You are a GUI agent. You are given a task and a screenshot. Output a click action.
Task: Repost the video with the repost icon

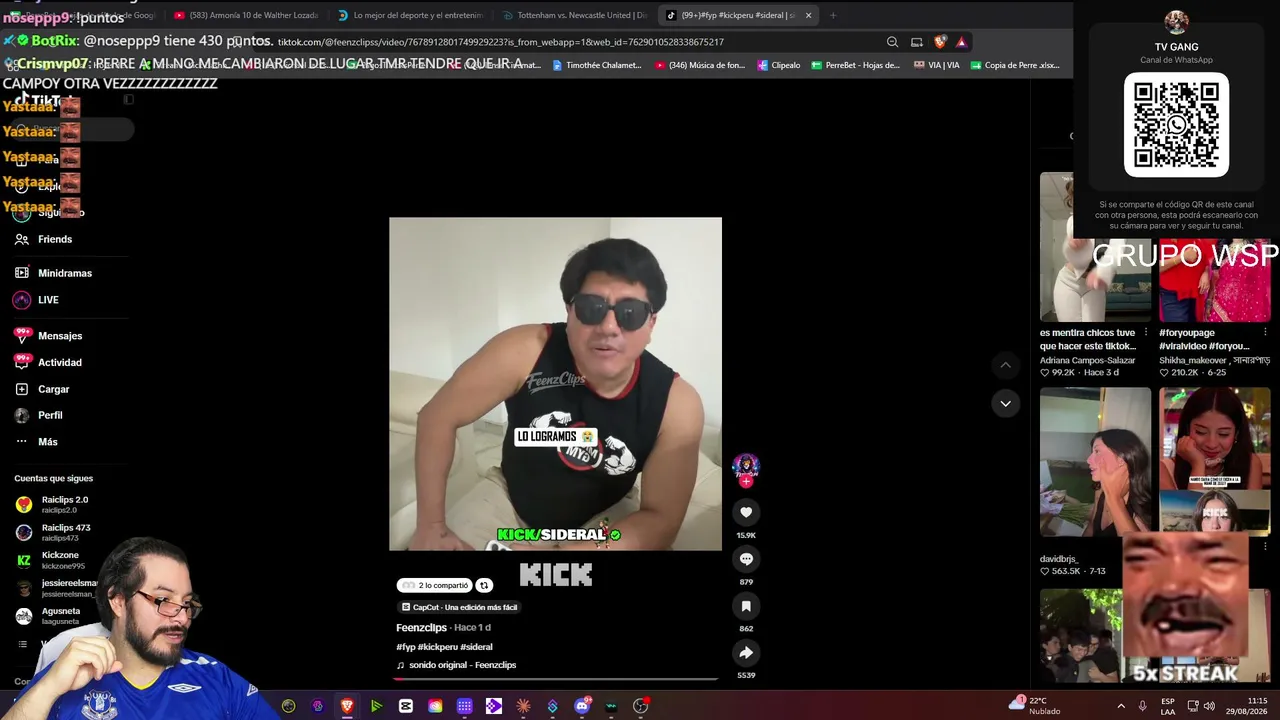[484, 585]
